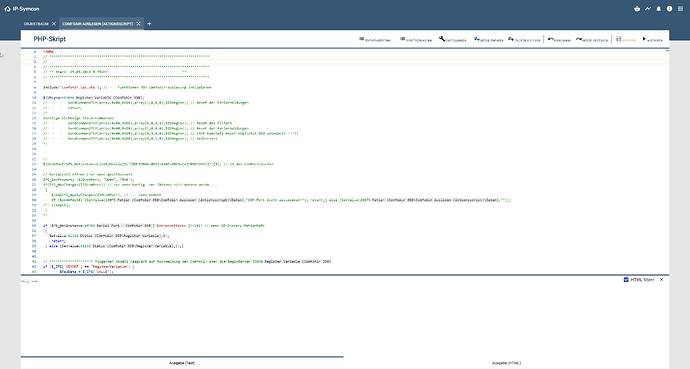
Task: Click code line 23 with IPS_GetInstanceListByModuleID
Action: [158, 164]
